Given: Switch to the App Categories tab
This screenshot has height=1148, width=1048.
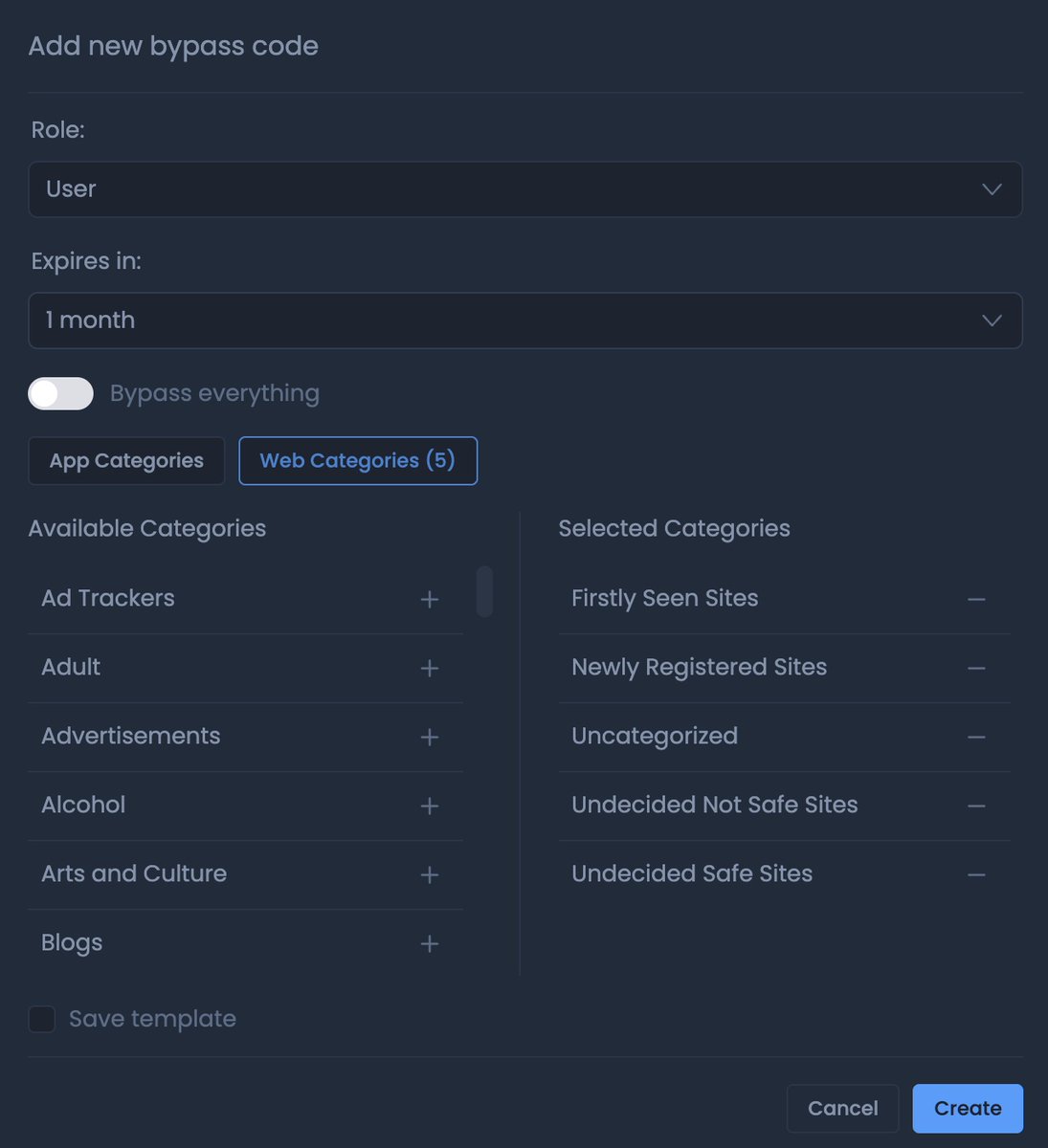Looking at the screenshot, I should (126, 461).
